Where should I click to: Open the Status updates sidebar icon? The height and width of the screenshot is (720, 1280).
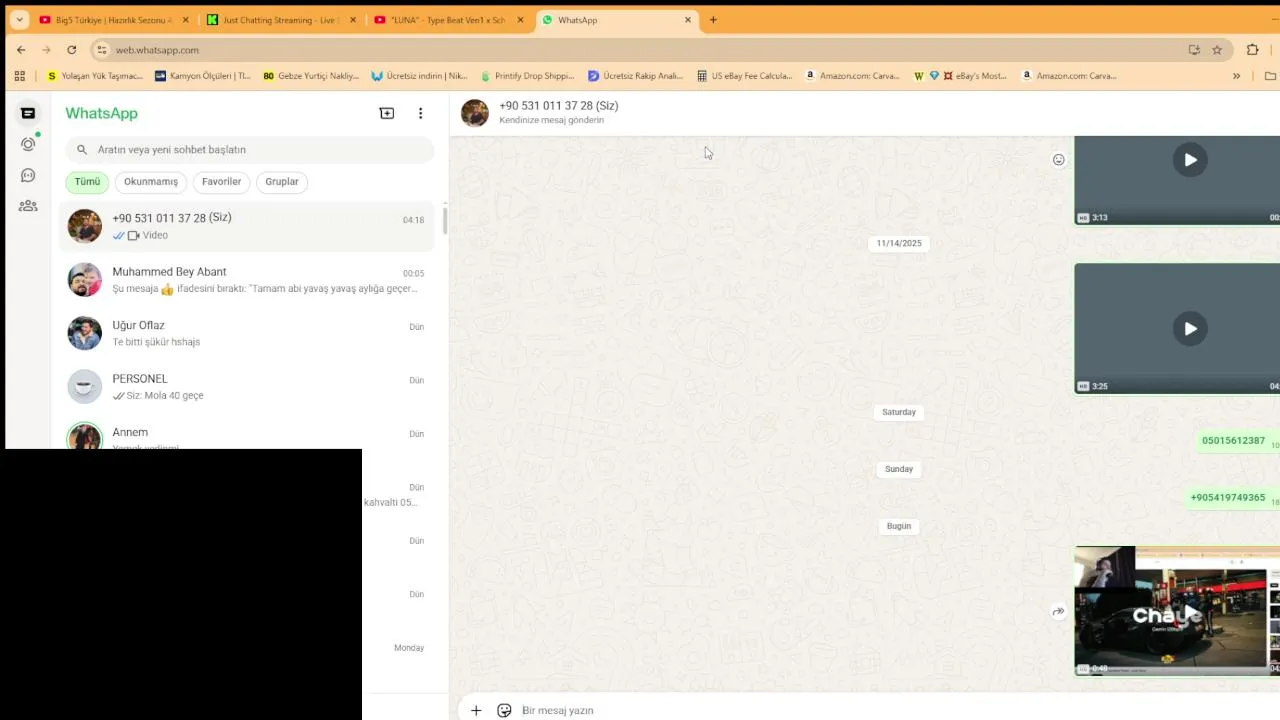pyautogui.click(x=28, y=144)
